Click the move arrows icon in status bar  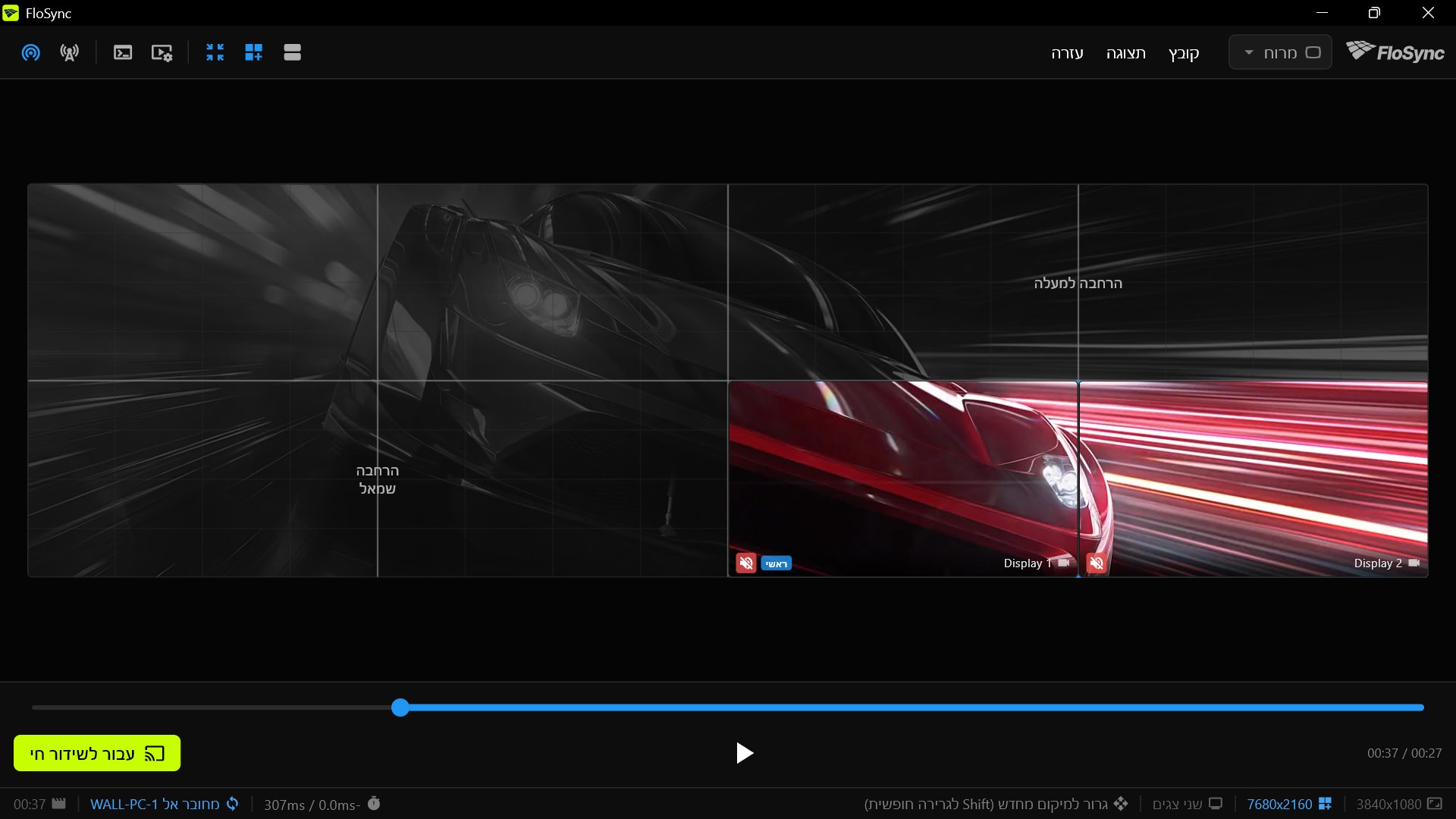(1121, 803)
